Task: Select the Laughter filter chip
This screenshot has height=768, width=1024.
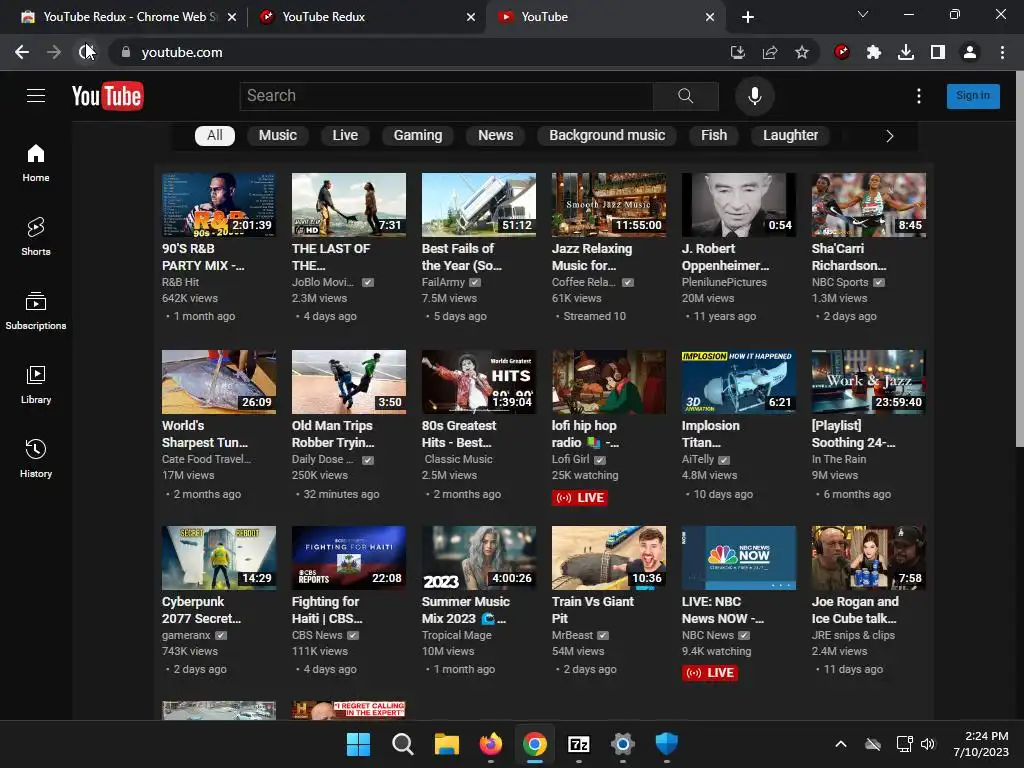Action: click(790, 135)
